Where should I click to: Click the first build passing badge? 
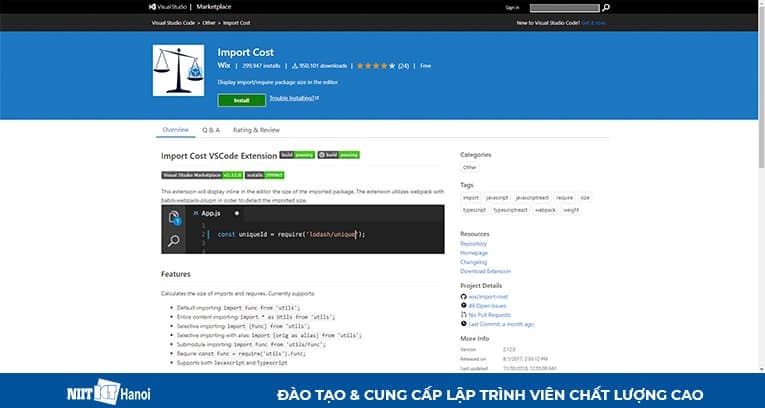297,155
